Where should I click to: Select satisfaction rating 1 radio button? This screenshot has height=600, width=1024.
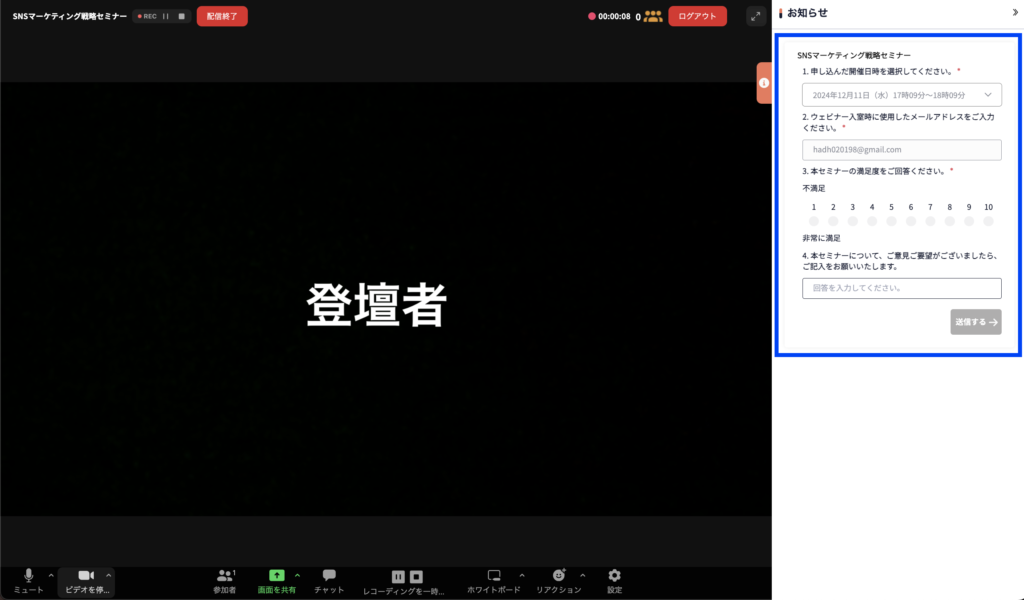point(814,221)
